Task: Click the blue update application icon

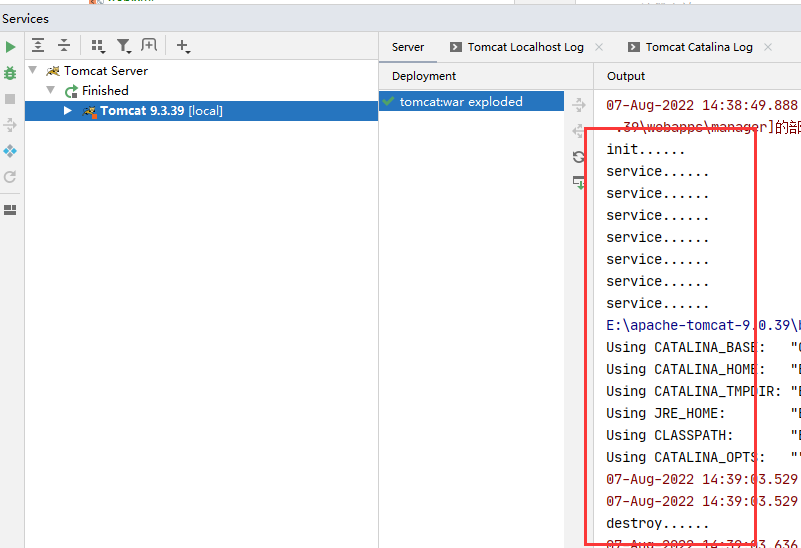Action: click(10, 151)
